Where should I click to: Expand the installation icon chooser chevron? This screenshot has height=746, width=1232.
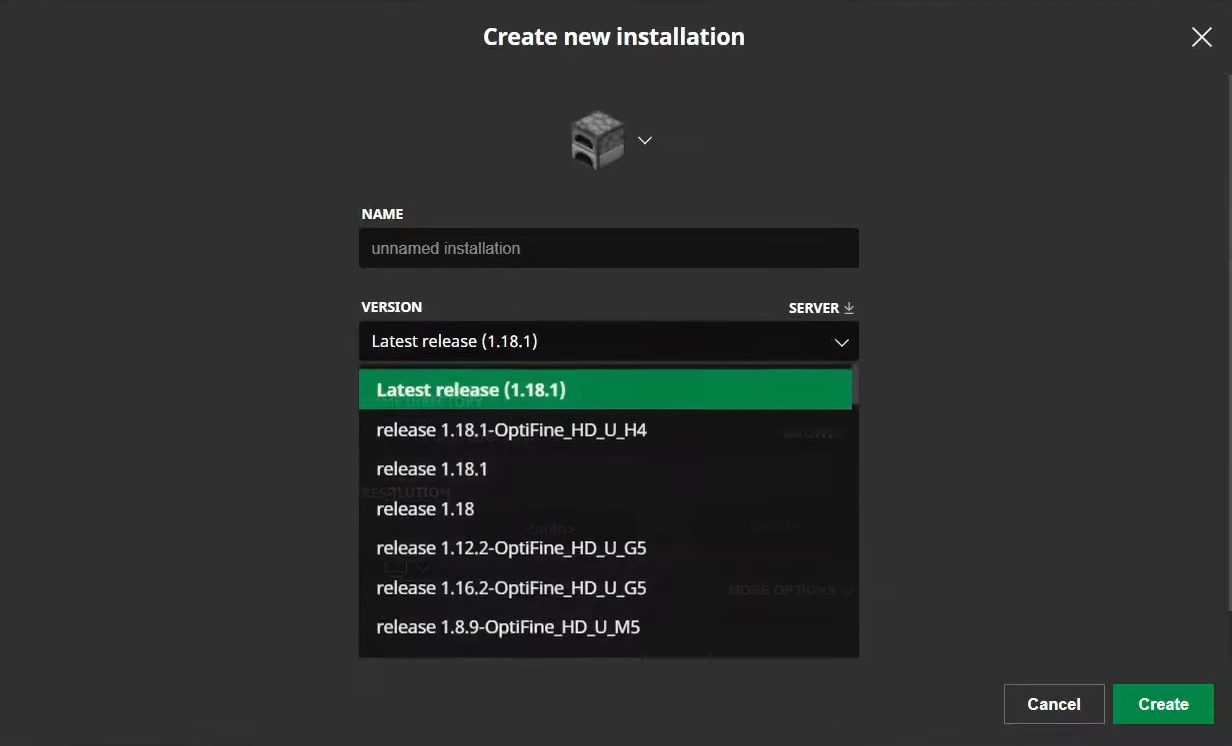click(x=645, y=140)
